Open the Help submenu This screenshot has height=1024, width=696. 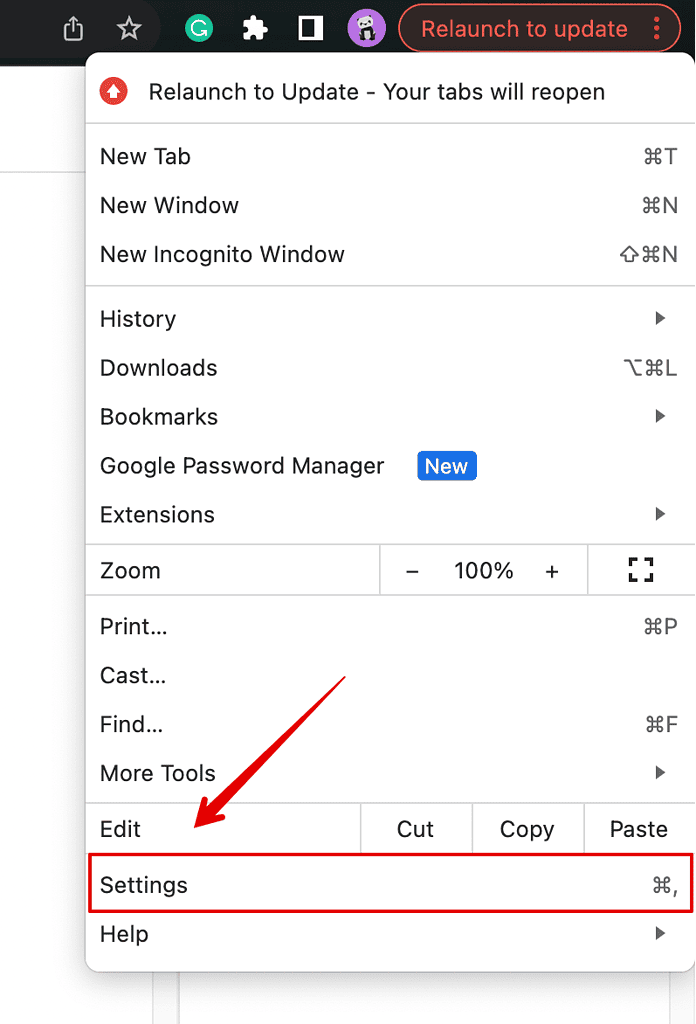point(123,933)
